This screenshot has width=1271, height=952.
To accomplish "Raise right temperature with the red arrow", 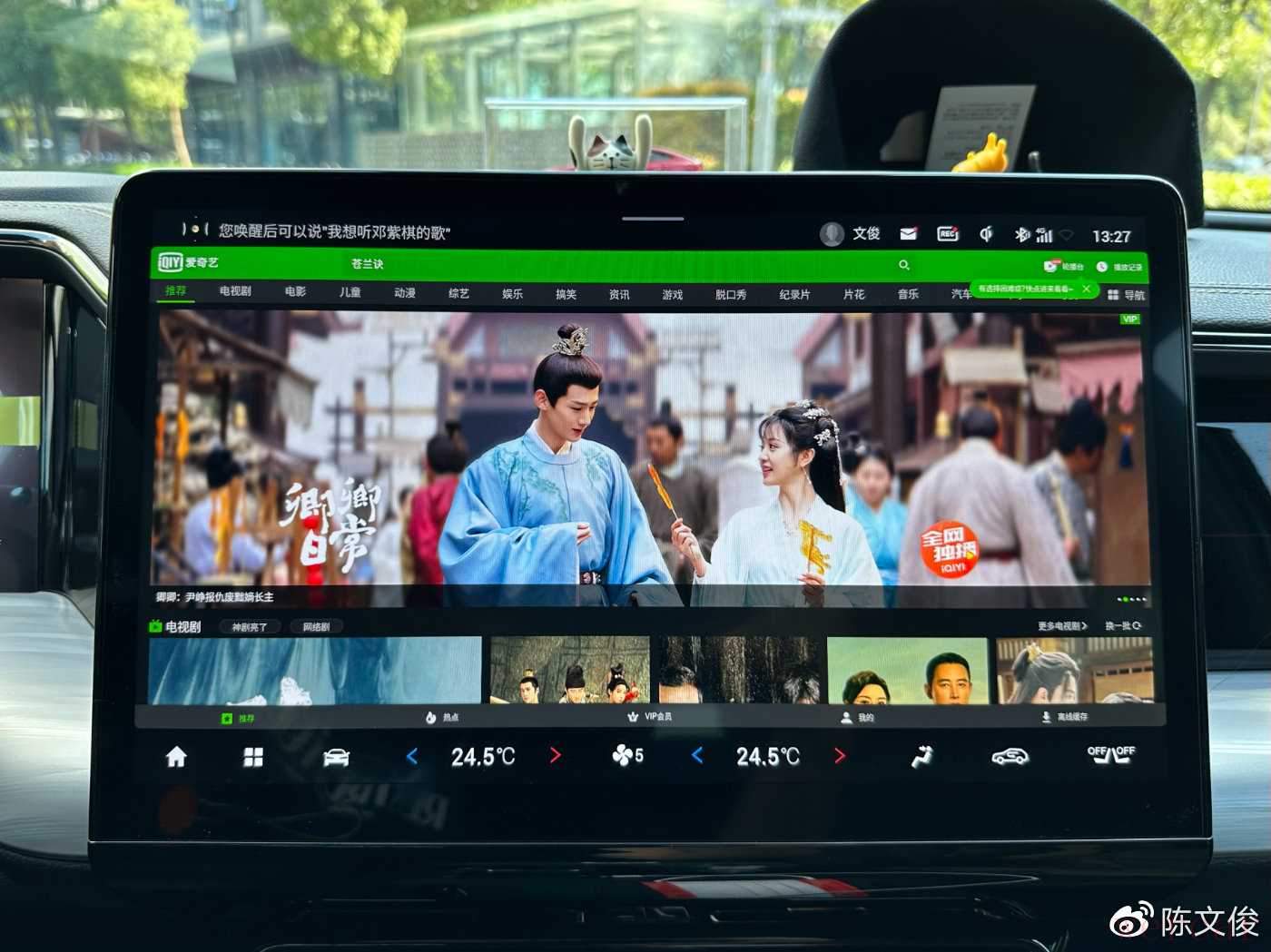I will [840, 756].
